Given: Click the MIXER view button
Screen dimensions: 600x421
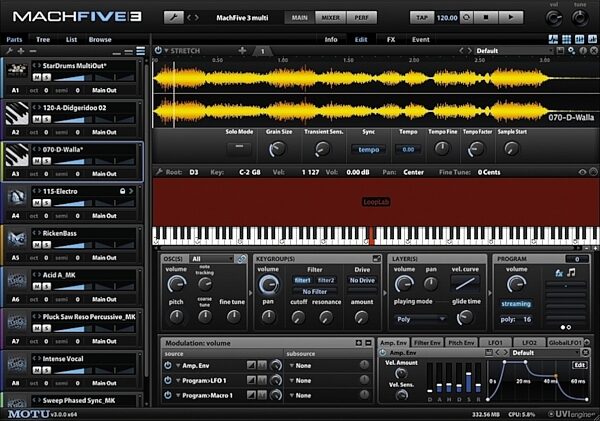Looking at the screenshot, I should pos(330,18).
